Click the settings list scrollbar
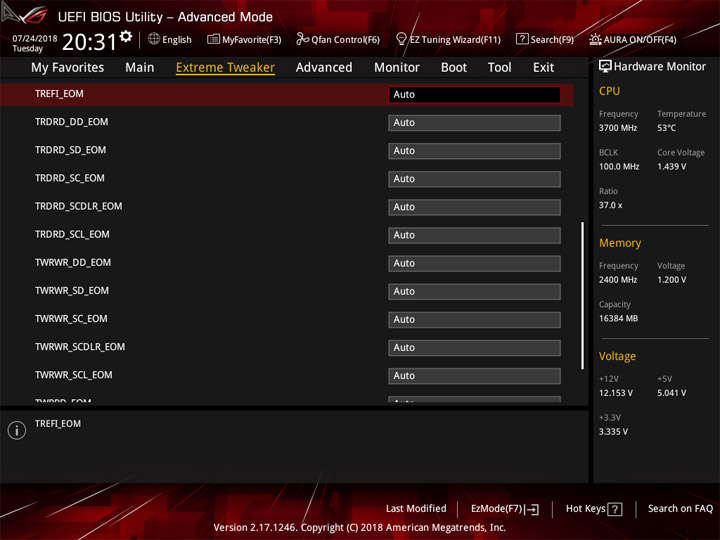Viewport: 720px width, 540px height. 583,296
